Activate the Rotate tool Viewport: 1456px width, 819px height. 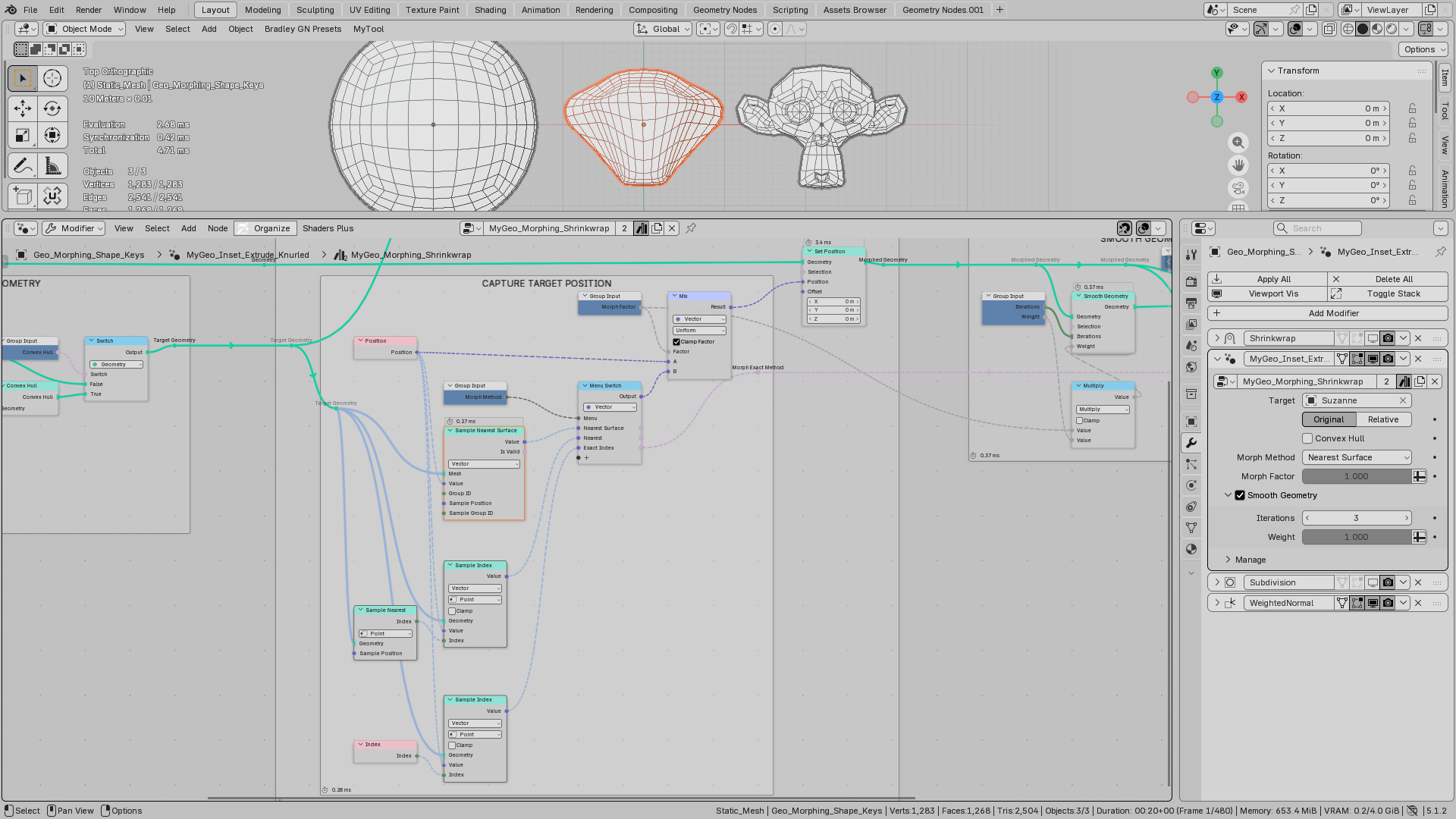[x=52, y=108]
